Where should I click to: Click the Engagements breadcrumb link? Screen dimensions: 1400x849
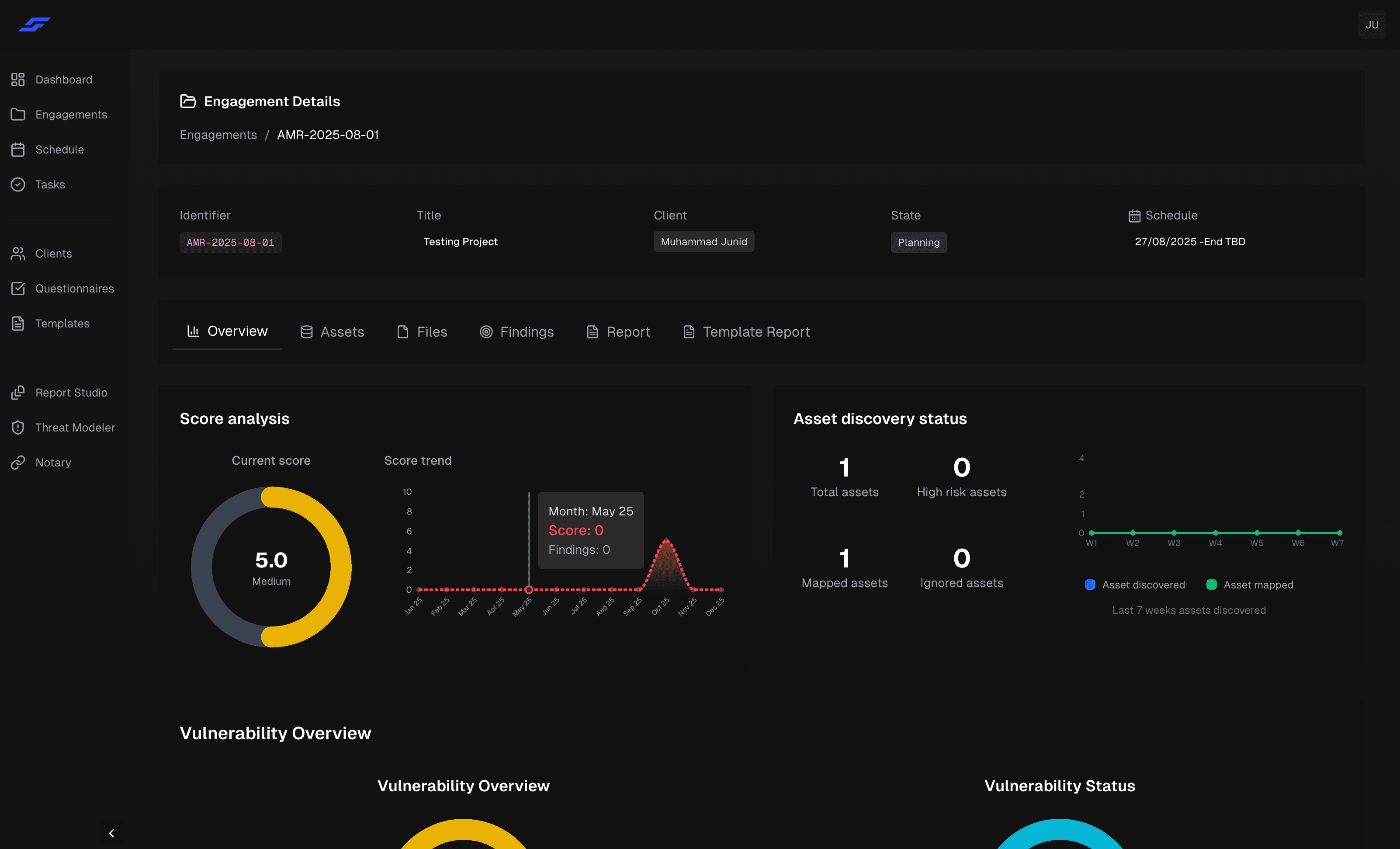[x=218, y=135]
